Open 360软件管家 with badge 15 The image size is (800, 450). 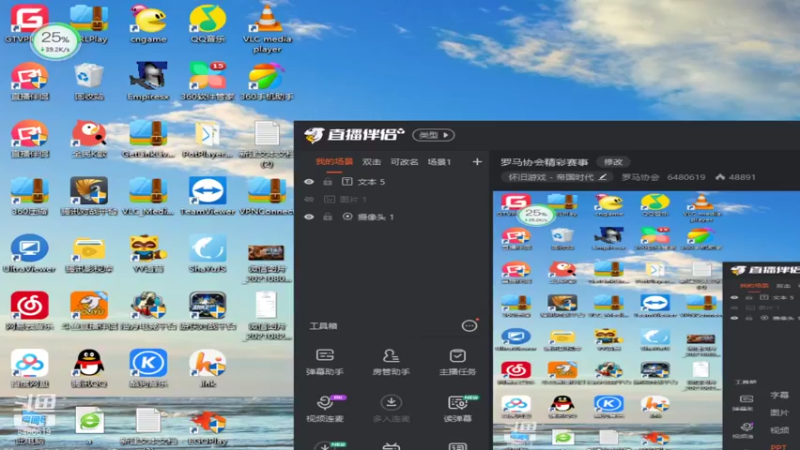click(207, 82)
